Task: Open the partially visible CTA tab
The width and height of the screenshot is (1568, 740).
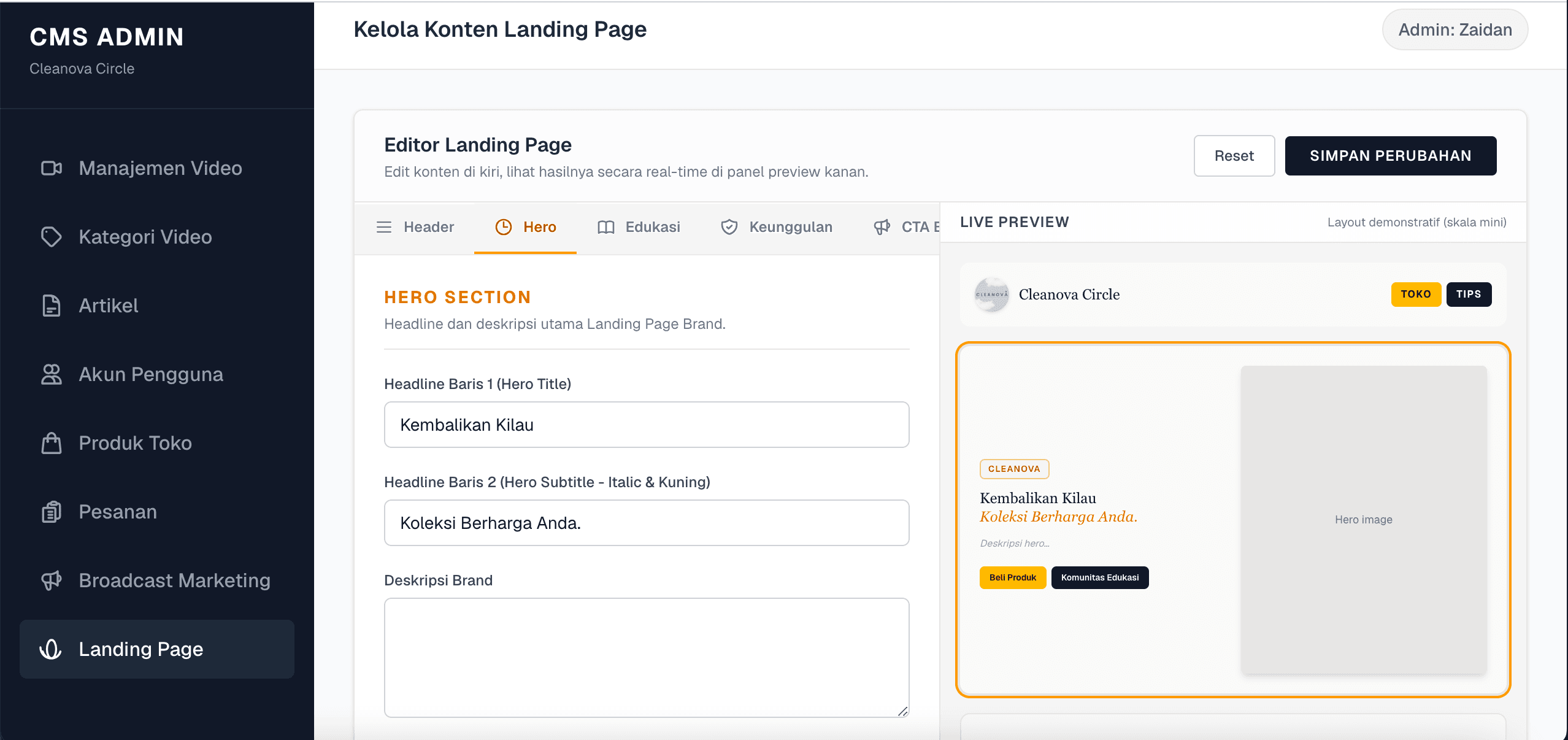Action: coord(906,227)
